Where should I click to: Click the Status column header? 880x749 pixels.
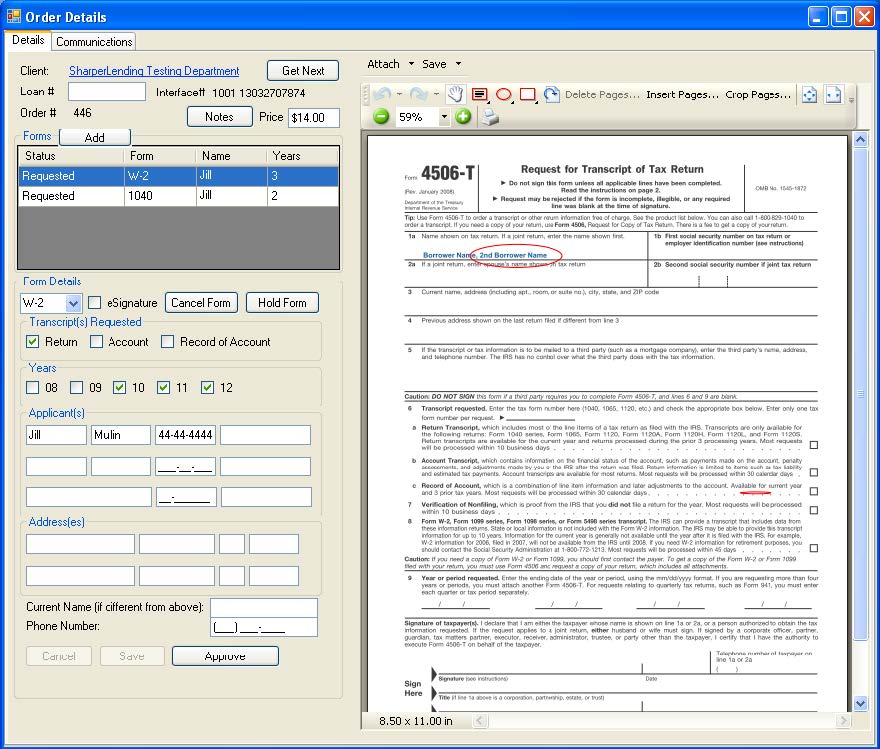(71, 156)
